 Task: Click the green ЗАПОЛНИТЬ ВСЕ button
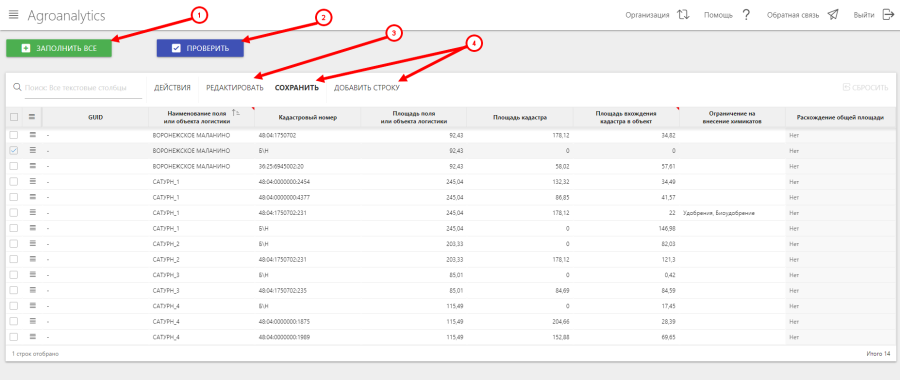pyautogui.click(x=59, y=48)
